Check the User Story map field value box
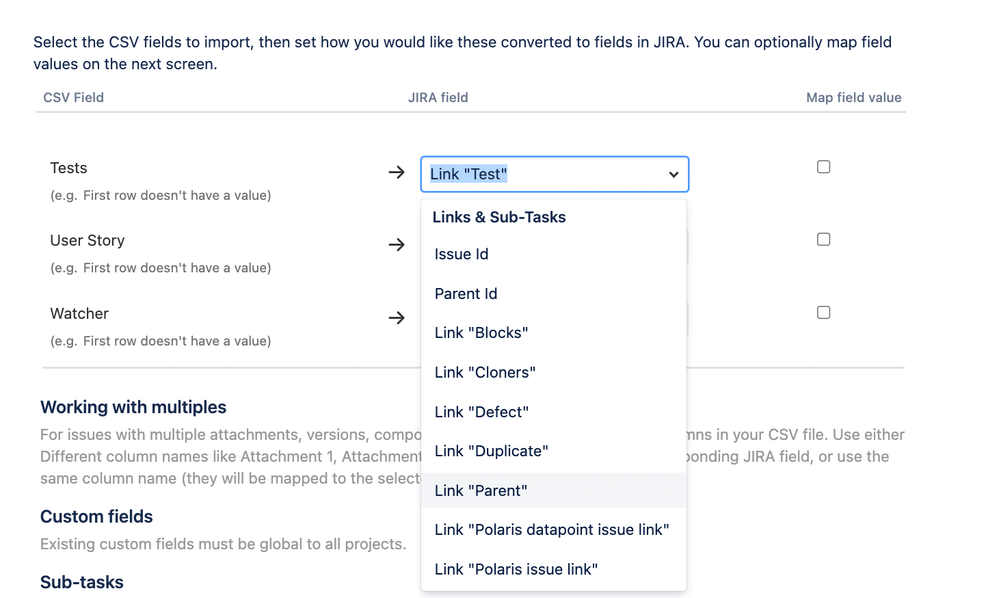The width and height of the screenshot is (999, 598). 823,240
